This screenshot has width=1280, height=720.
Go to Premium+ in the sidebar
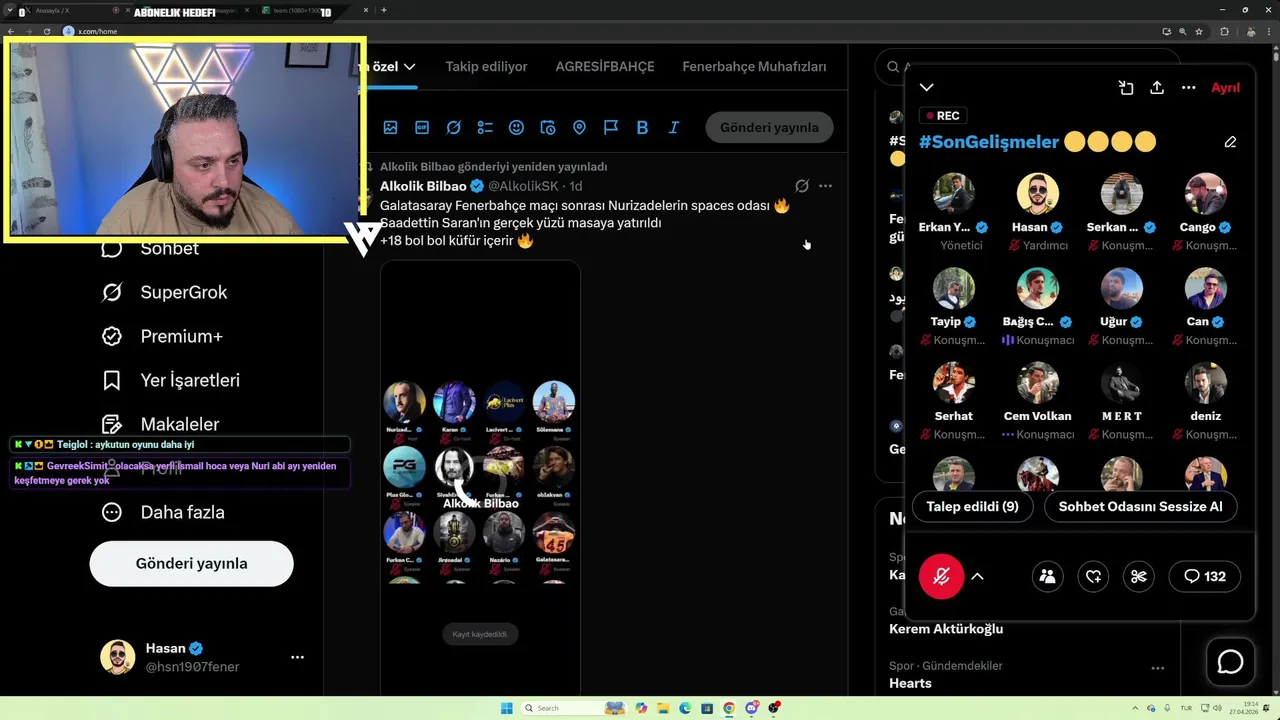pyautogui.click(x=163, y=336)
